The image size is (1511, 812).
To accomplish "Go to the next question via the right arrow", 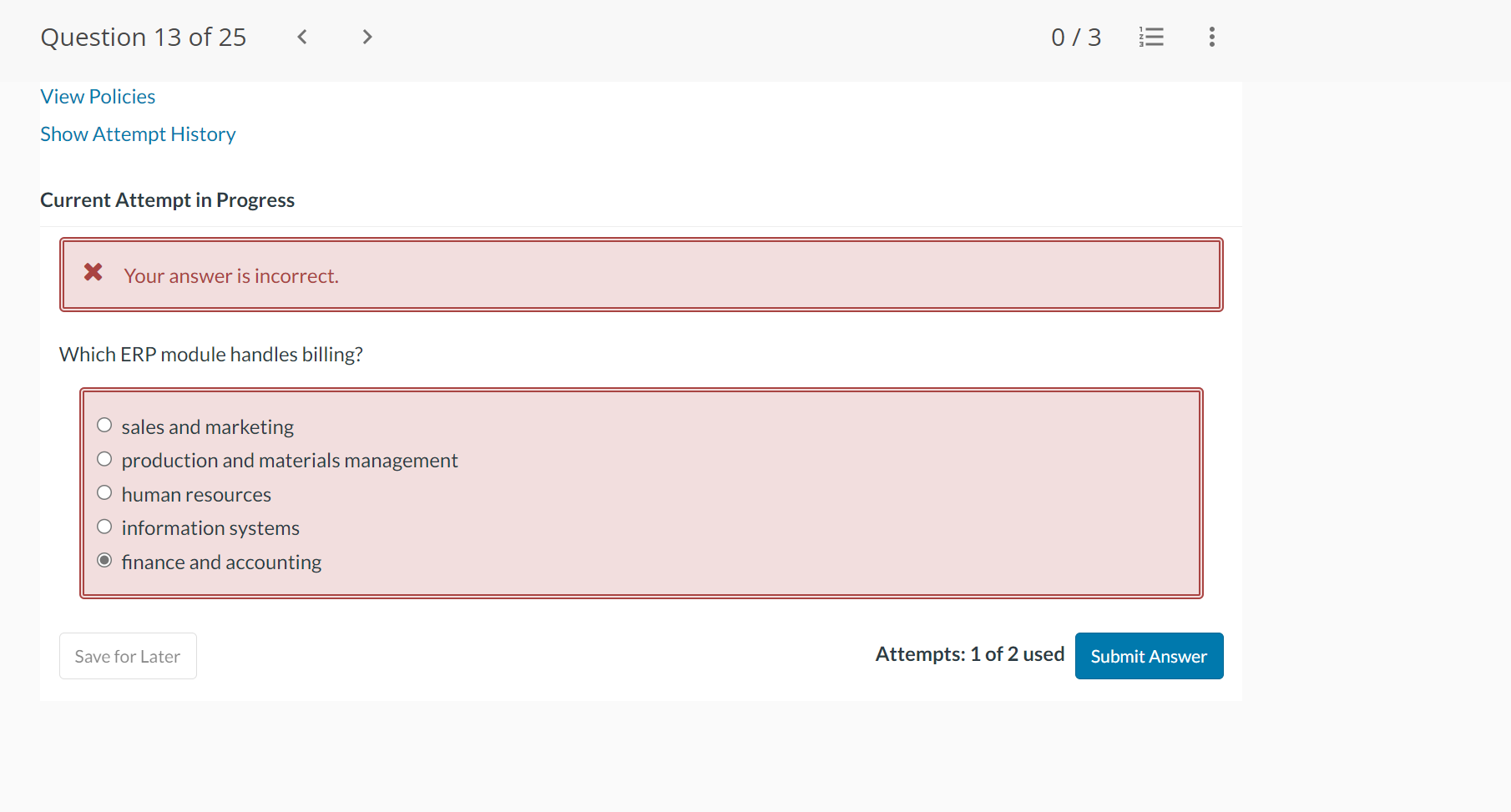I will (367, 37).
